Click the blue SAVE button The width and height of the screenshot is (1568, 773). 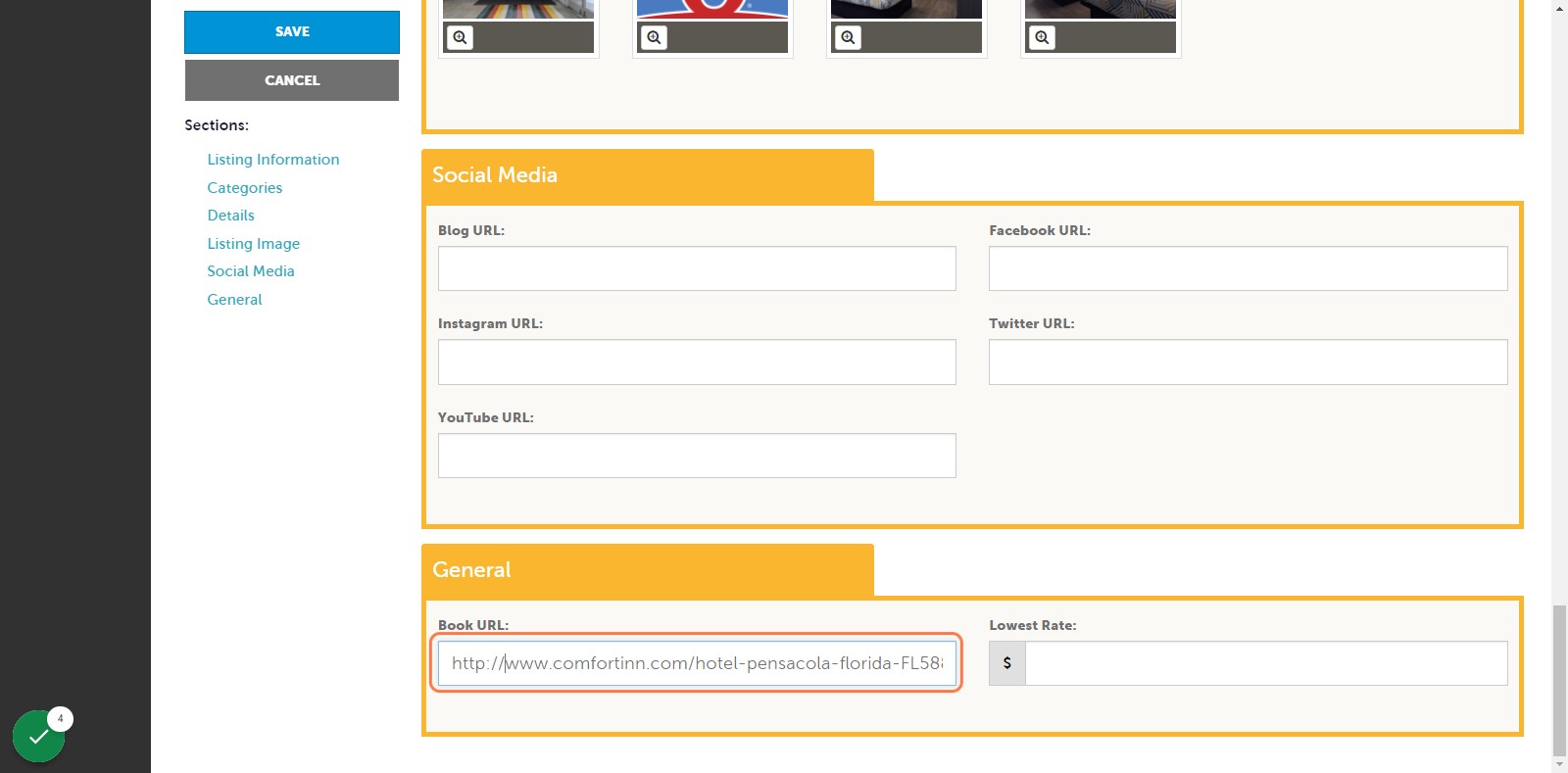coord(292,32)
